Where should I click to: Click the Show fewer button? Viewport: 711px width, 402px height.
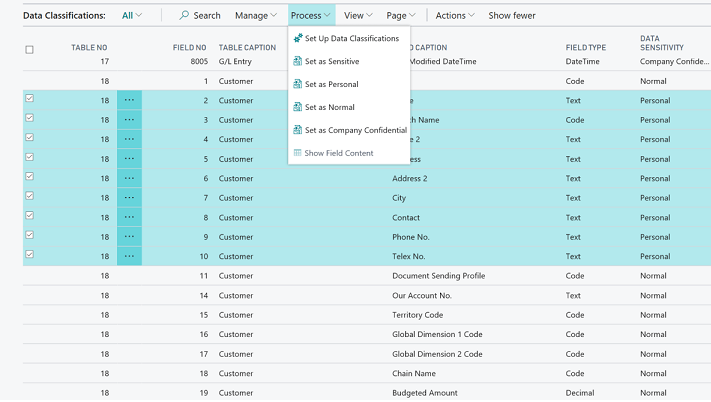coord(512,15)
